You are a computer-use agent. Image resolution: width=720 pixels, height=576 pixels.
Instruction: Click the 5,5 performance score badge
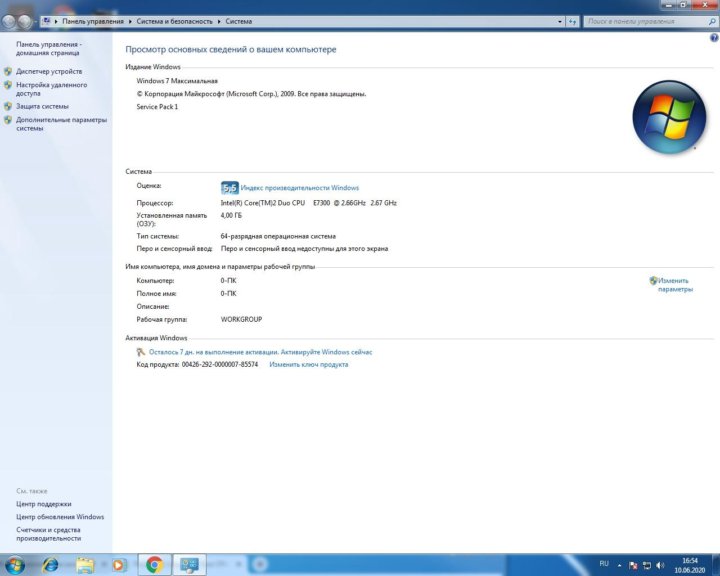point(230,188)
